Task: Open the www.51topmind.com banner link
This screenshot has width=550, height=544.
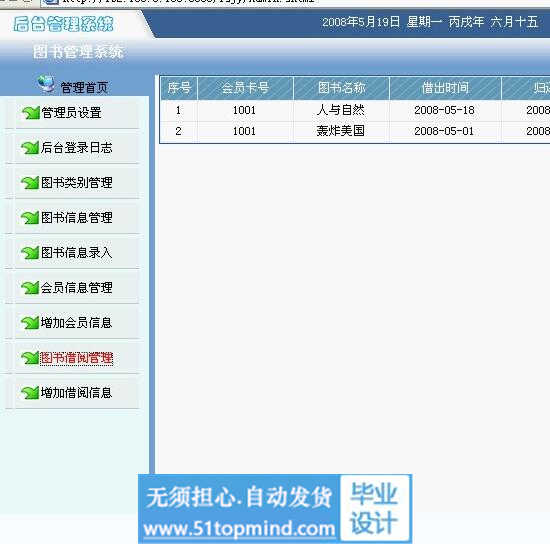Action: pos(239,528)
